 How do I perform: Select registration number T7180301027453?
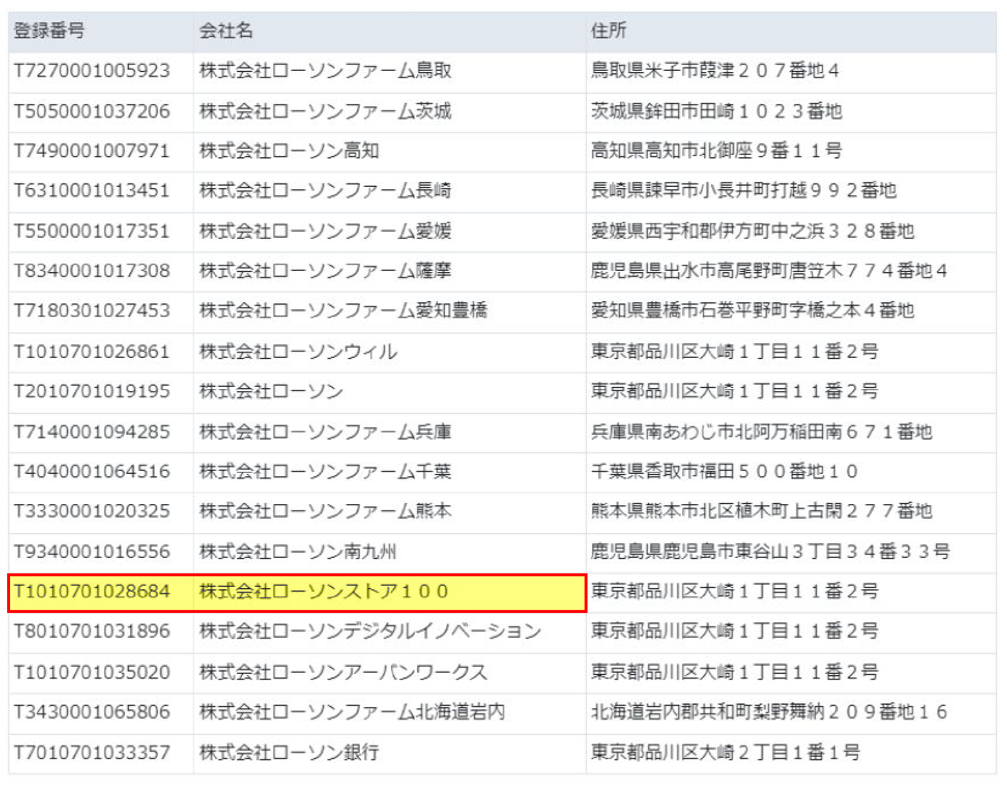(x=92, y=311)
